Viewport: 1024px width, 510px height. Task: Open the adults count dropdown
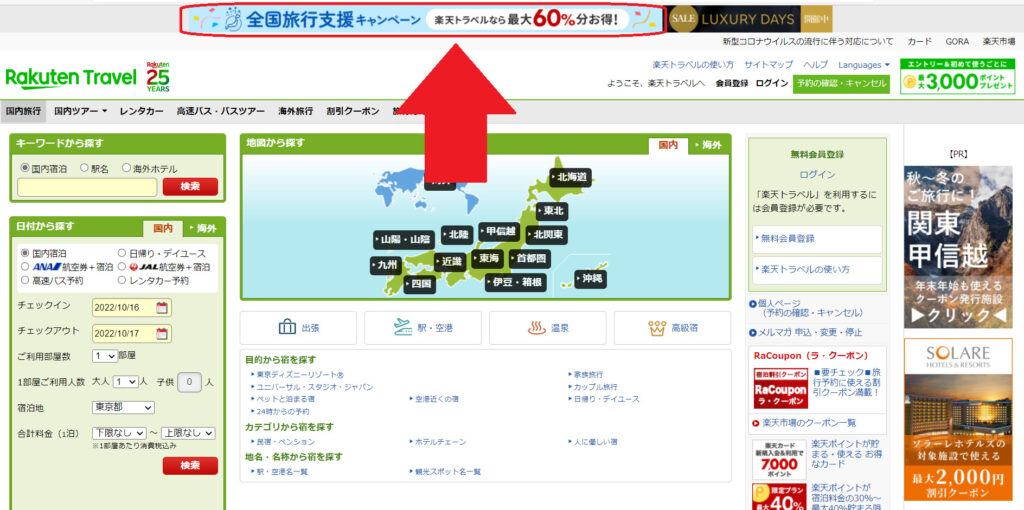(125, 382)
